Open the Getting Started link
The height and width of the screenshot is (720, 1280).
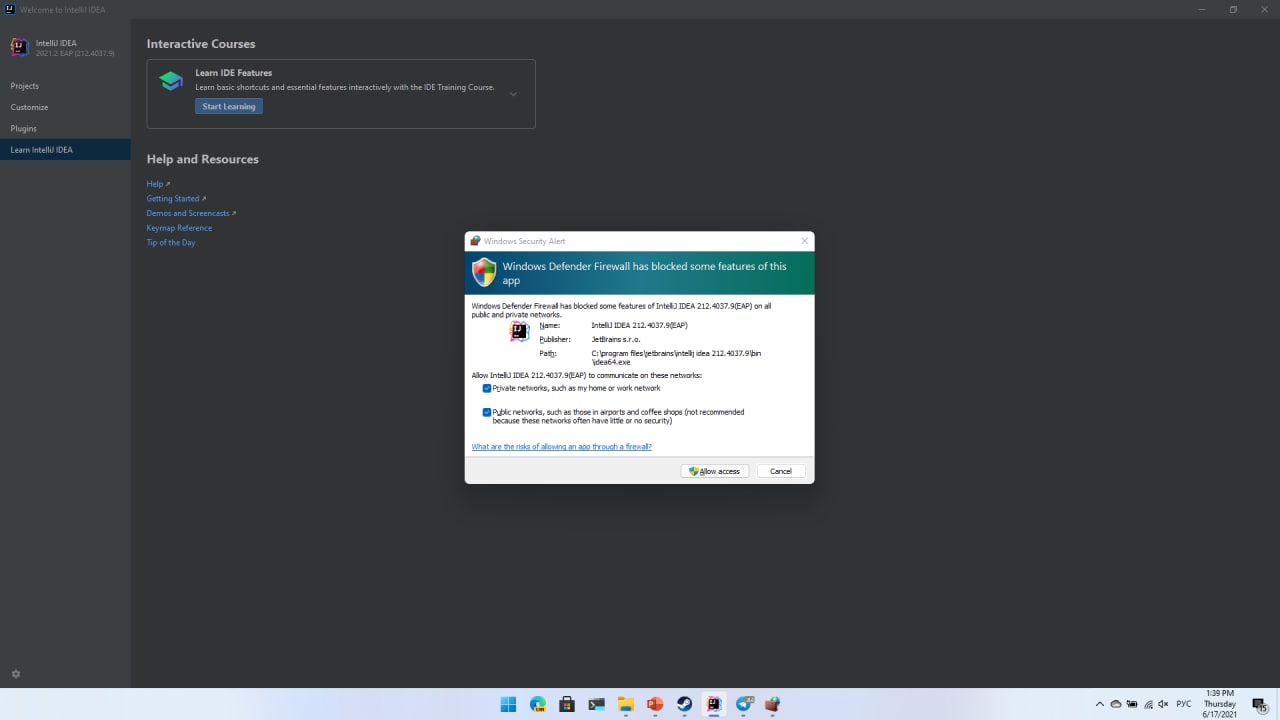(176, 198)
